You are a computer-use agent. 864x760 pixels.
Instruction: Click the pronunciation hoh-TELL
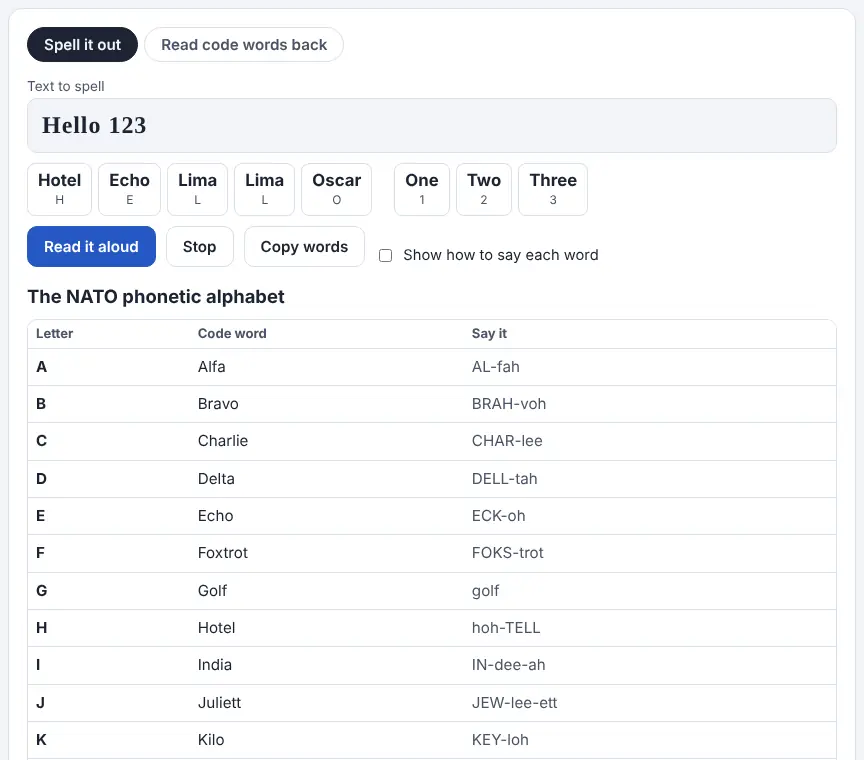coord(506,628)
